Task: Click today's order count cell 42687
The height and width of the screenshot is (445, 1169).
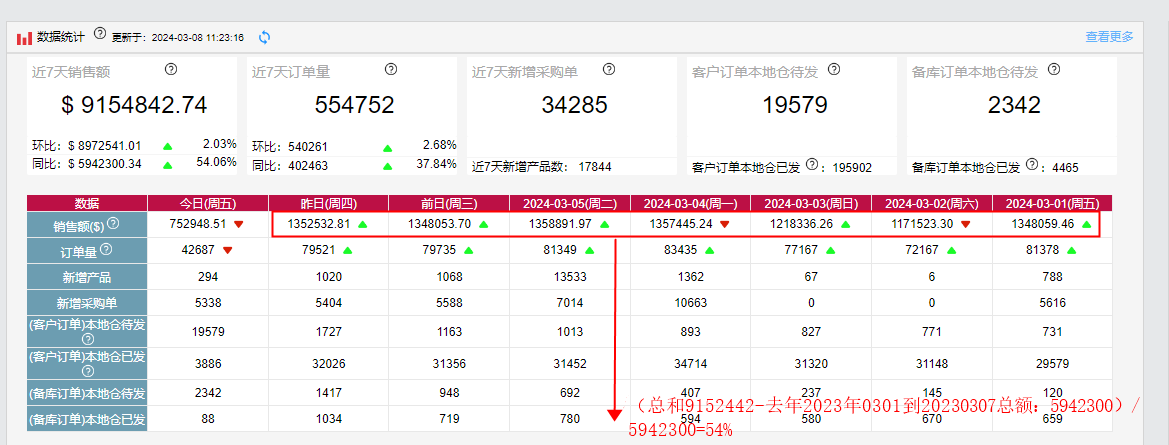Action: [198, 250]
